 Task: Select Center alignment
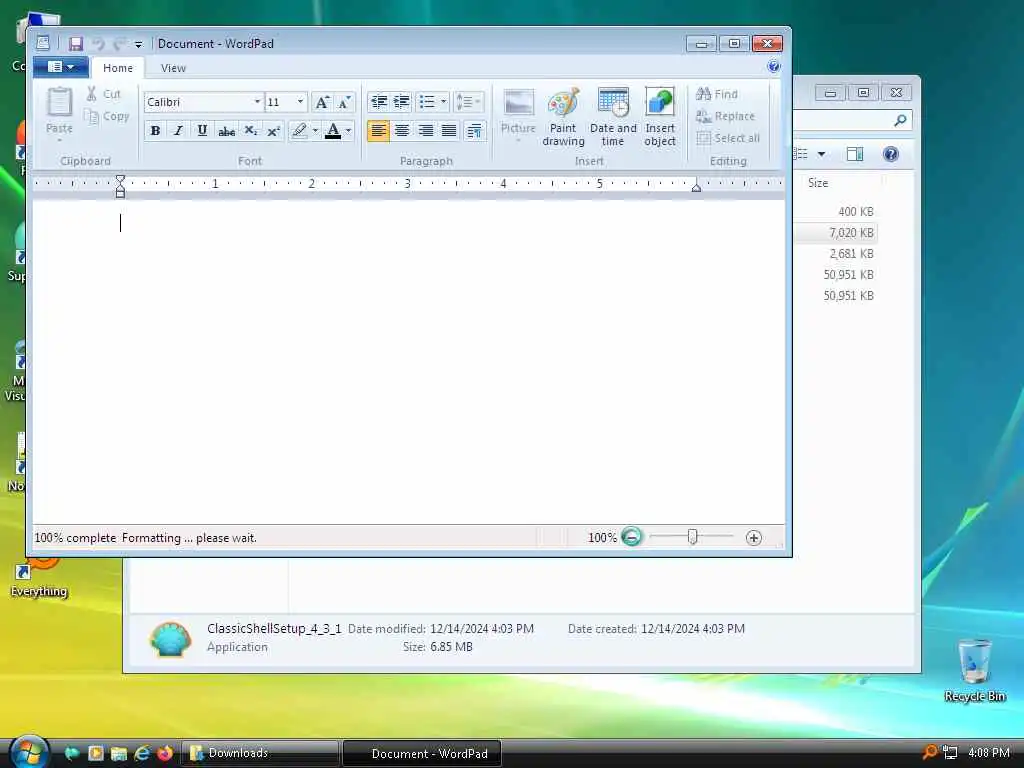(x=402, y=131)
